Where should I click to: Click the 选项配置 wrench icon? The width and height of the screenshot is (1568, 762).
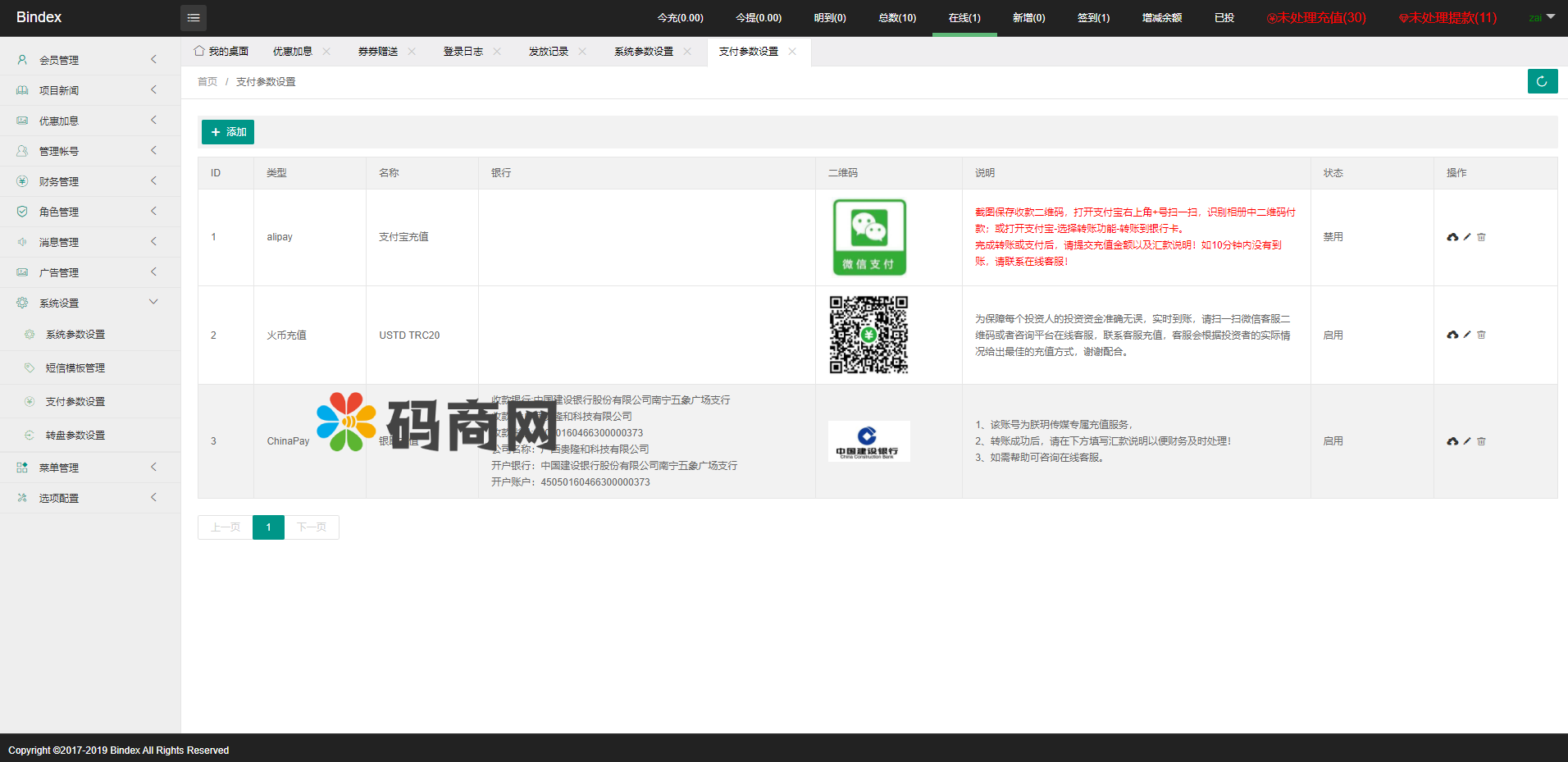22,497
